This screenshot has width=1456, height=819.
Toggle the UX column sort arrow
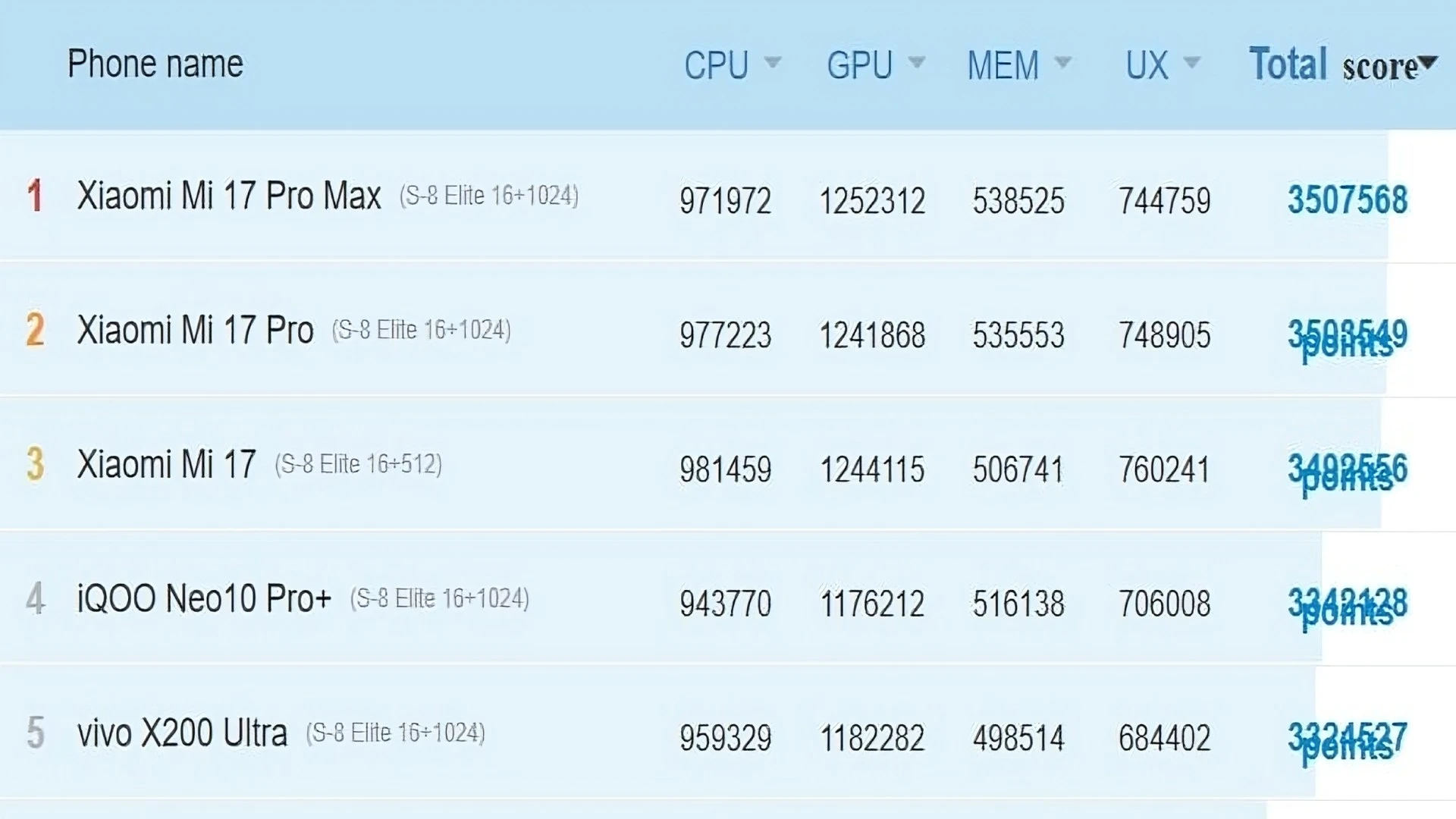pos(1191,62)
